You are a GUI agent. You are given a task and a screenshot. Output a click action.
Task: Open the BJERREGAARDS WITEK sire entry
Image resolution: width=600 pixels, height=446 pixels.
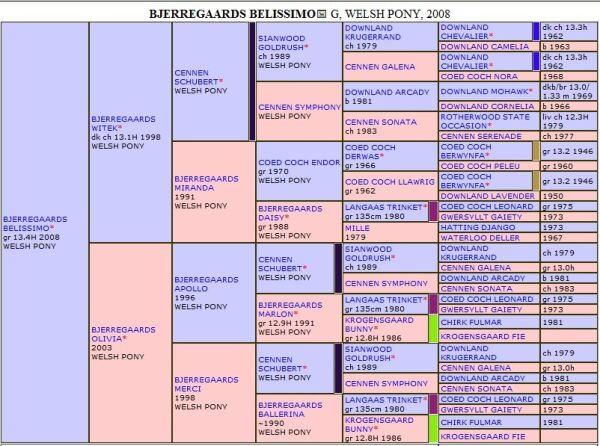[123, 123]
